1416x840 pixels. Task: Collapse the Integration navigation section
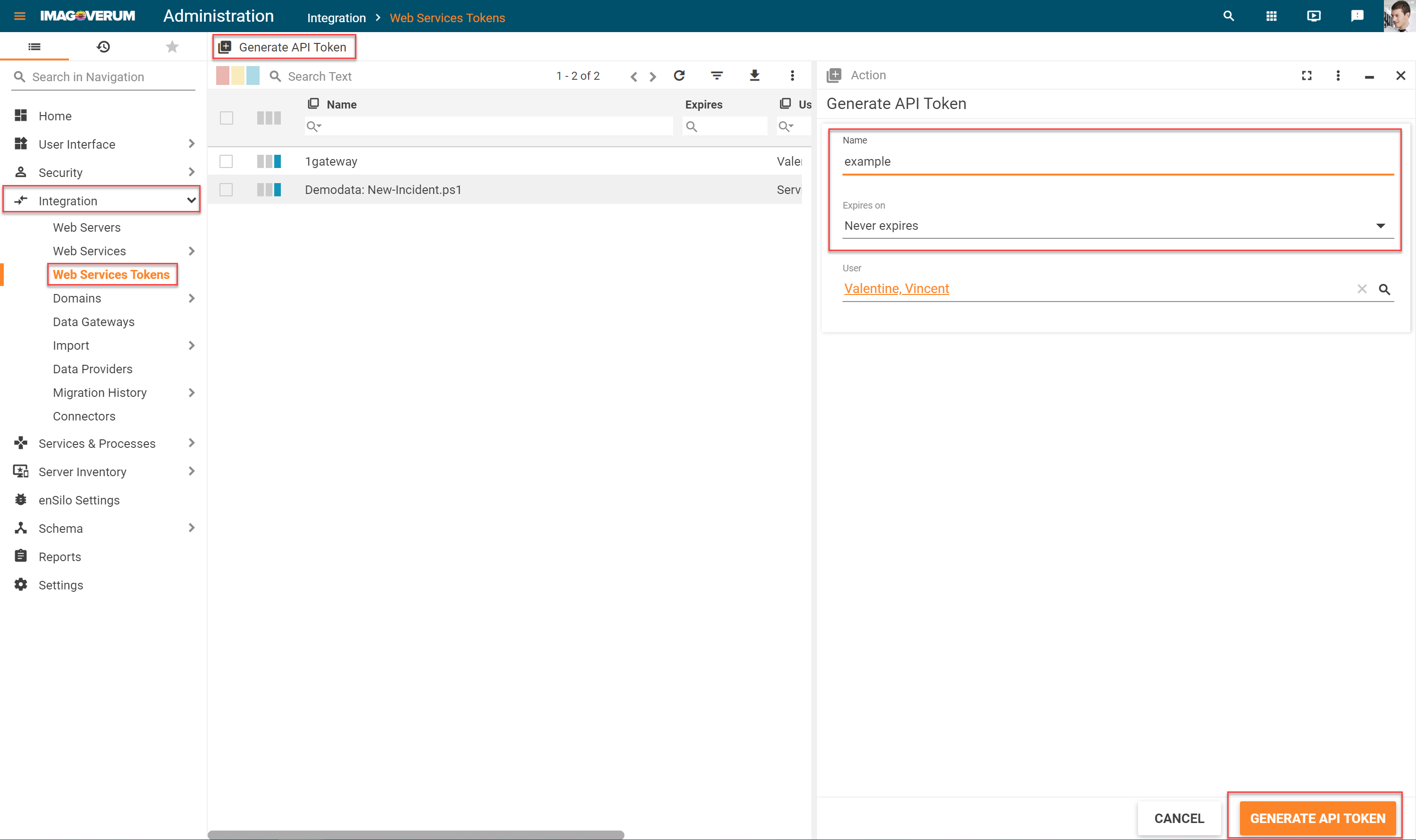coord(191,201)
